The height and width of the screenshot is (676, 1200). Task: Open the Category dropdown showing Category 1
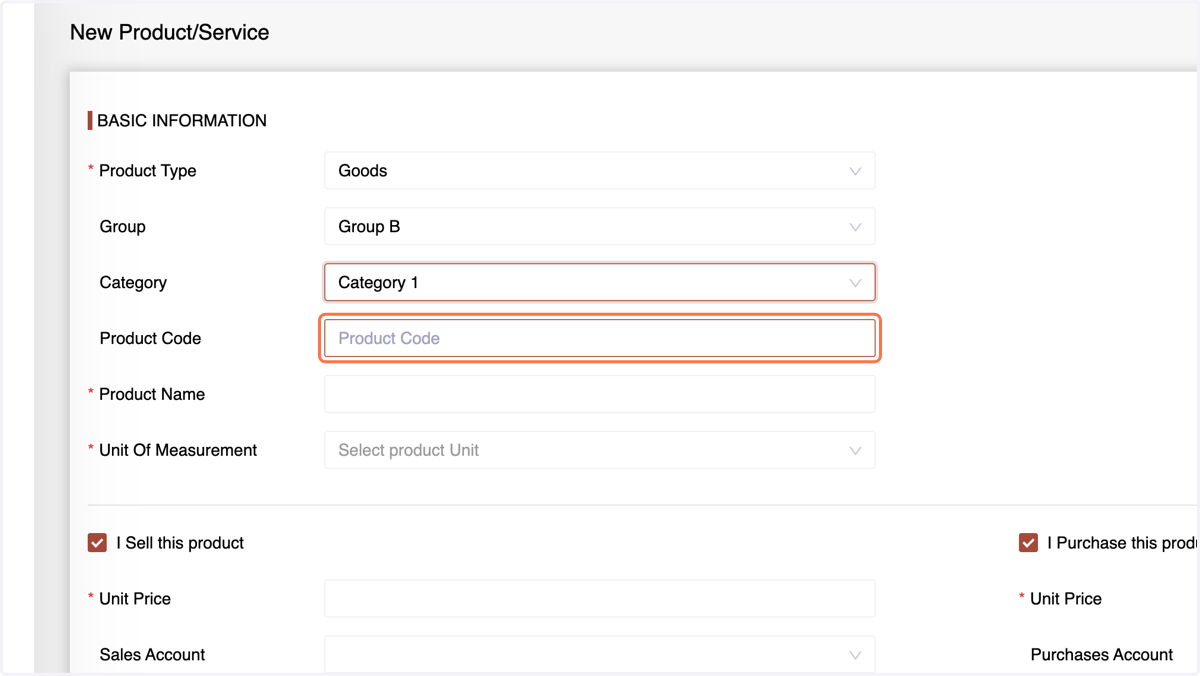point(600,283)
